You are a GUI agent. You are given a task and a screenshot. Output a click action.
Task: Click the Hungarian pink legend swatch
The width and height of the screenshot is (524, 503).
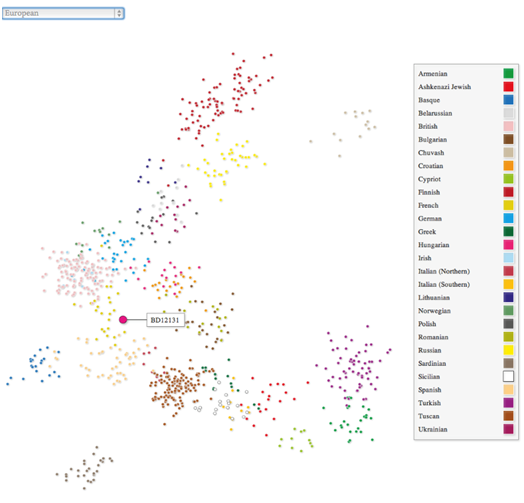click(508, 245)
